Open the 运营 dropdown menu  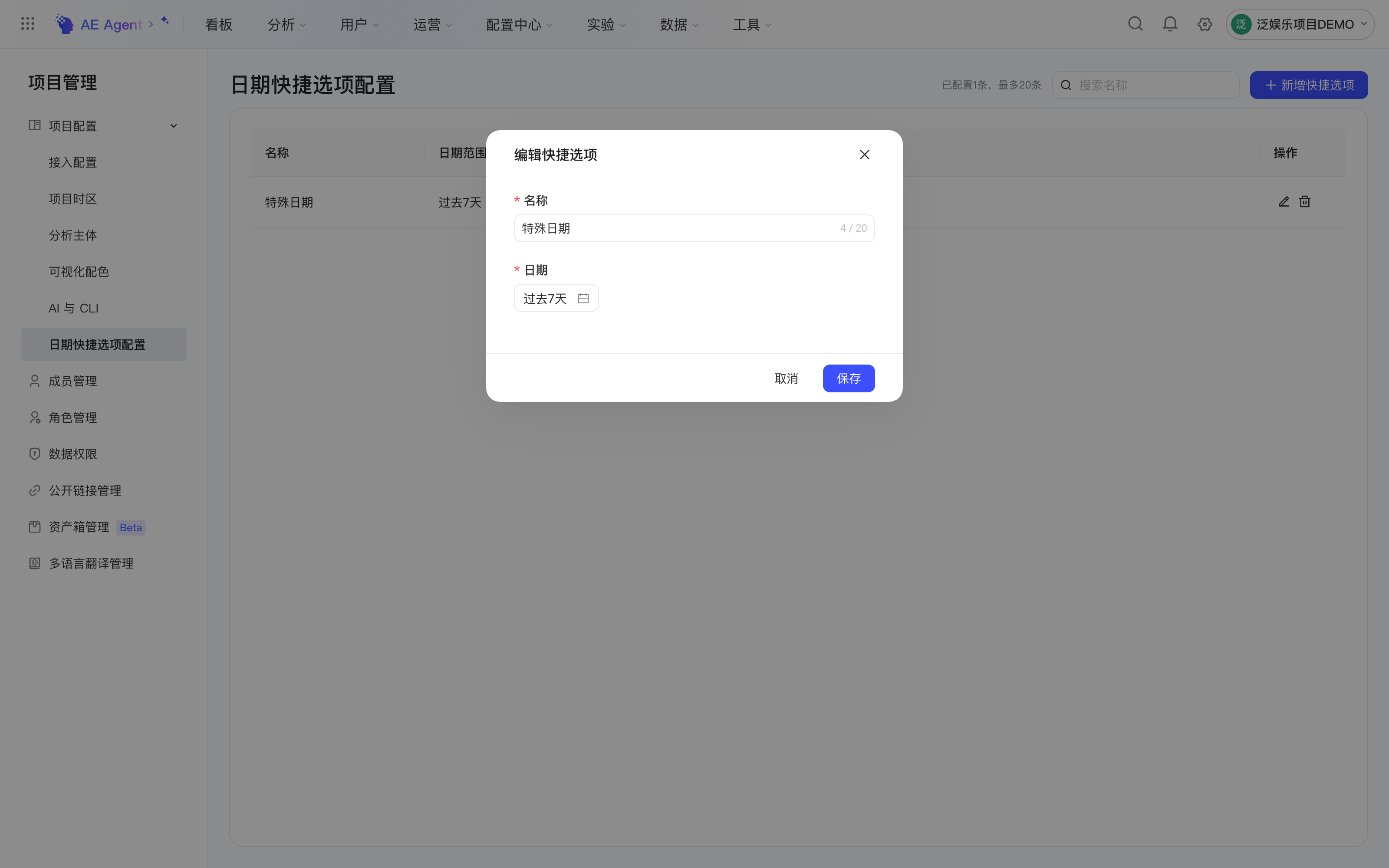[432, 25]
